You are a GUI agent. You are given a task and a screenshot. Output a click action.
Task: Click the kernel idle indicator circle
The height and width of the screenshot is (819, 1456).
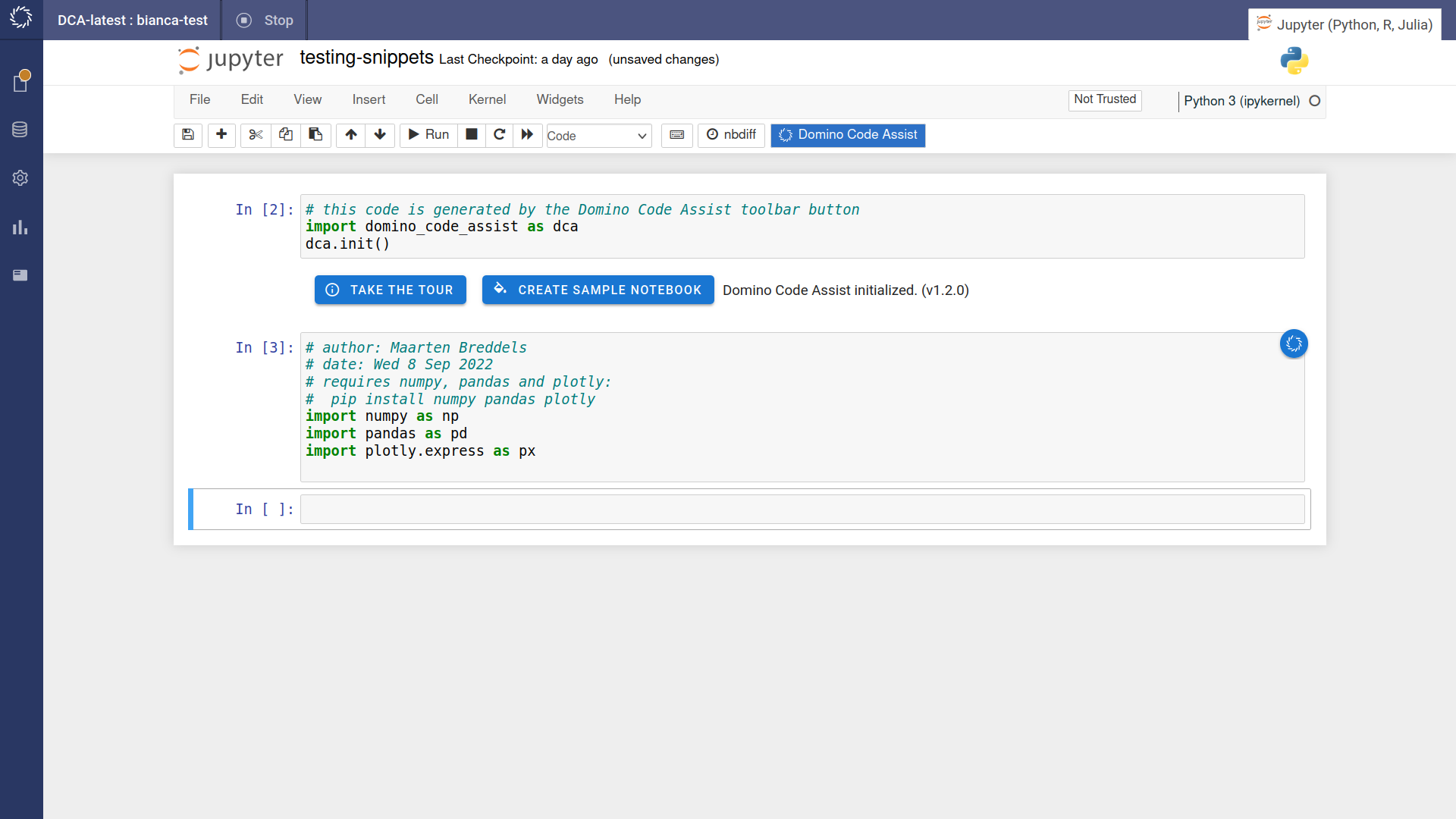coord(1315,101)
